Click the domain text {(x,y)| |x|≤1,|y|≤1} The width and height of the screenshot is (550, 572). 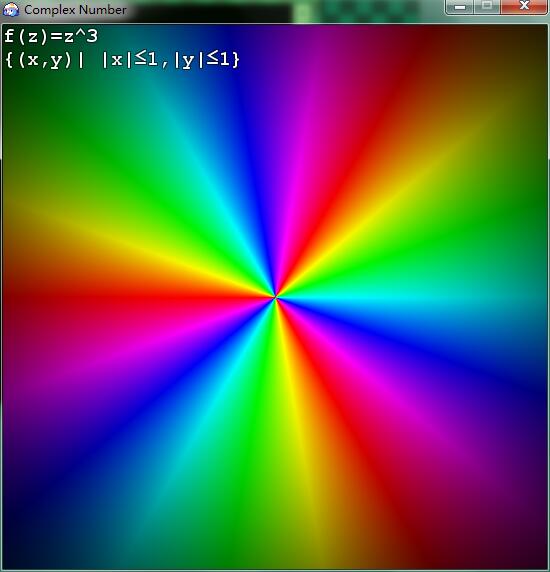[123, 60]
